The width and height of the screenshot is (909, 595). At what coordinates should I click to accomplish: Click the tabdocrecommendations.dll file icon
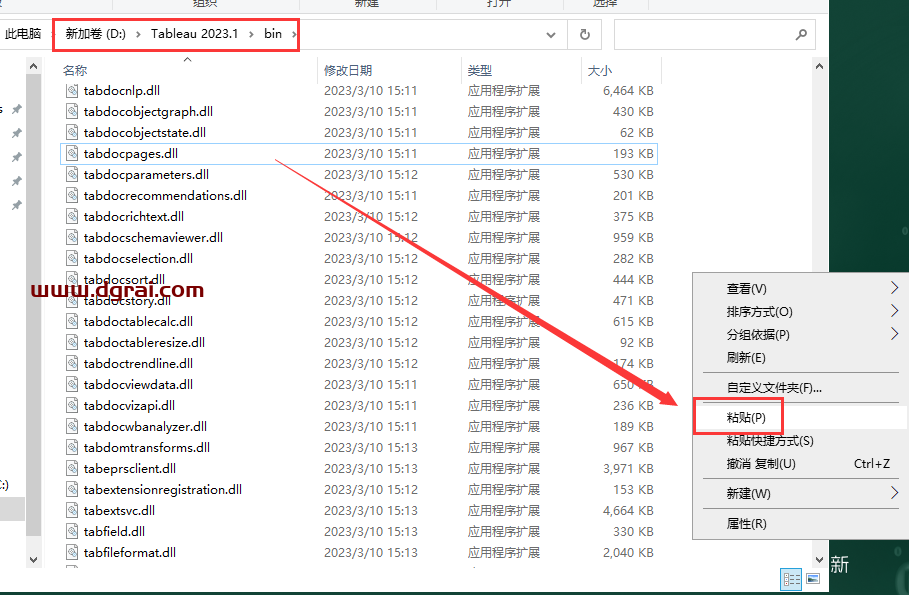click(72, 195)
